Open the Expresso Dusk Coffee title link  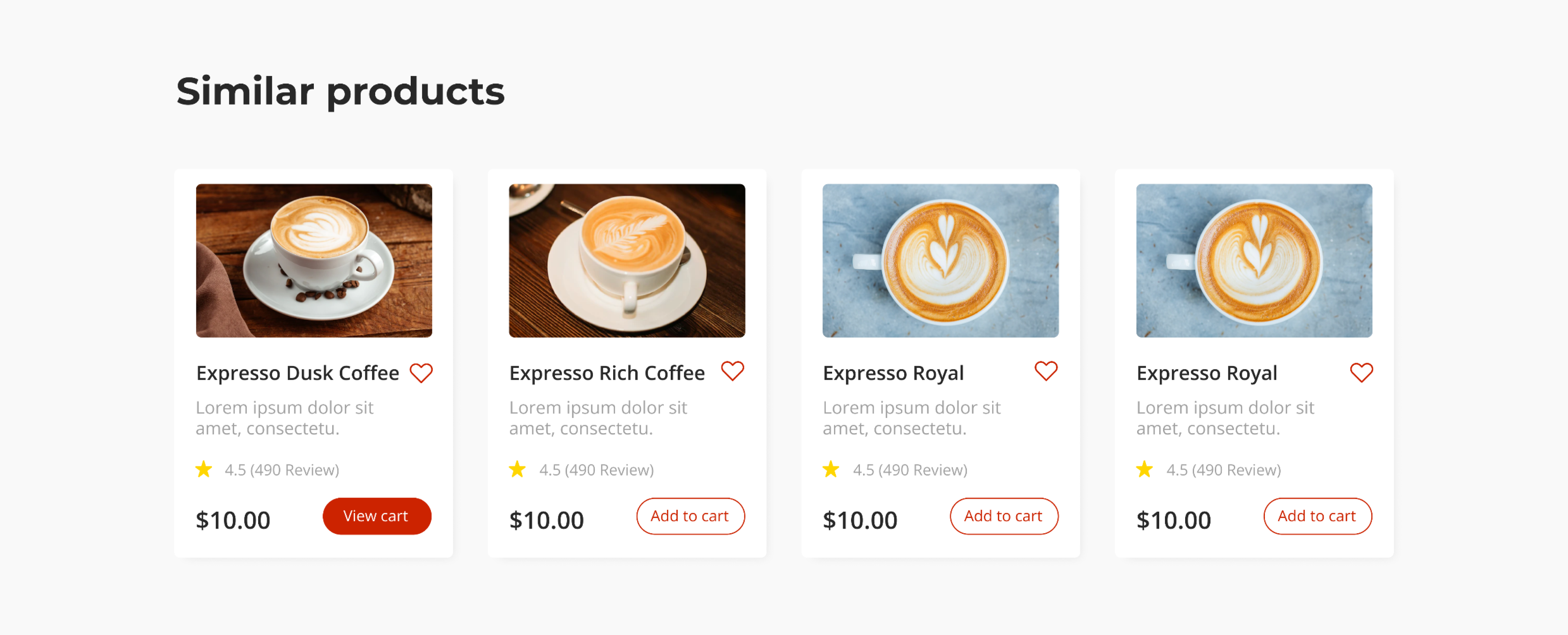point(298,373)
